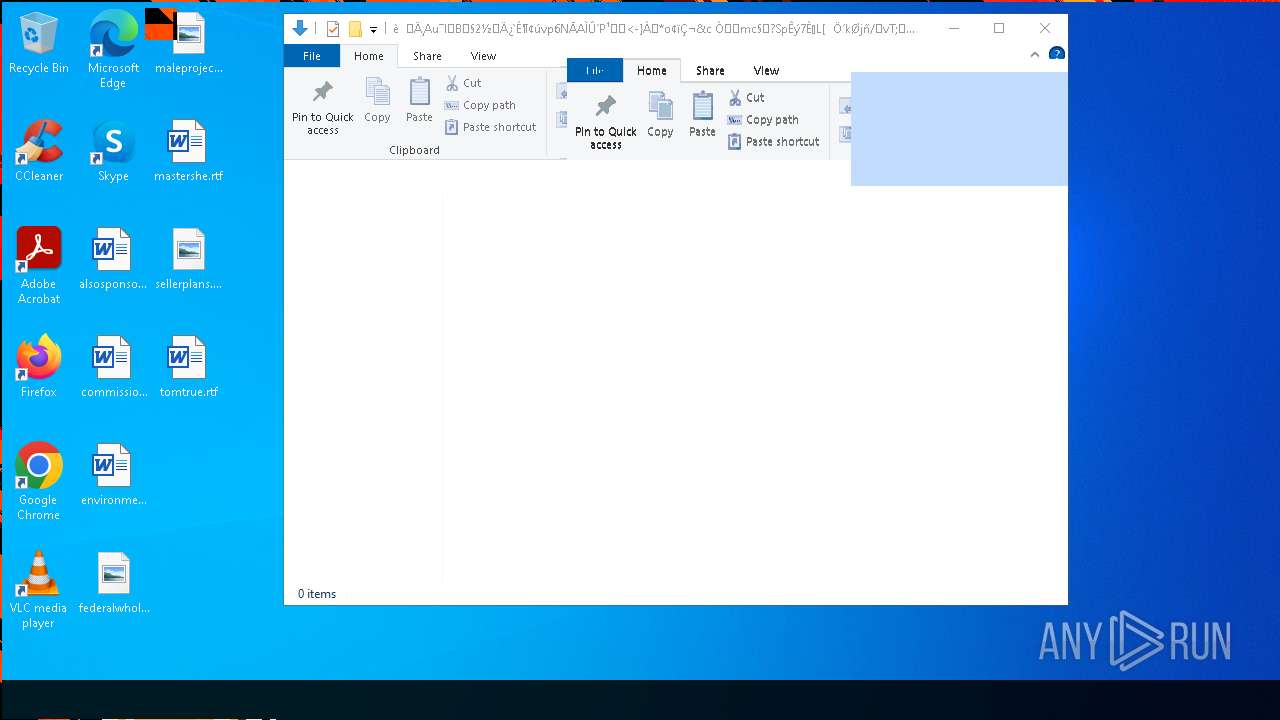Select the federalwhol... image file

[x=113, y=583]
